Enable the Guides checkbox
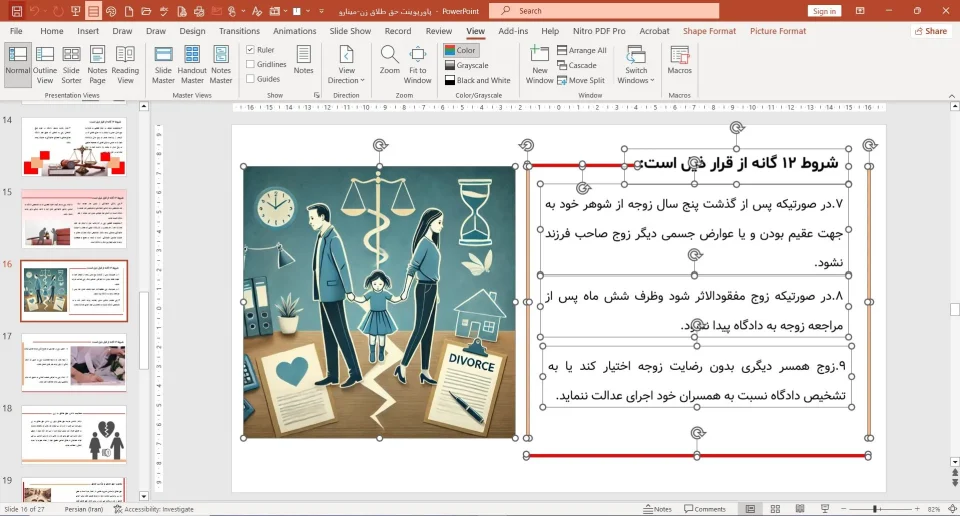Image resolution: width=960 pixels, height=516 pixels. pos(250,79)
